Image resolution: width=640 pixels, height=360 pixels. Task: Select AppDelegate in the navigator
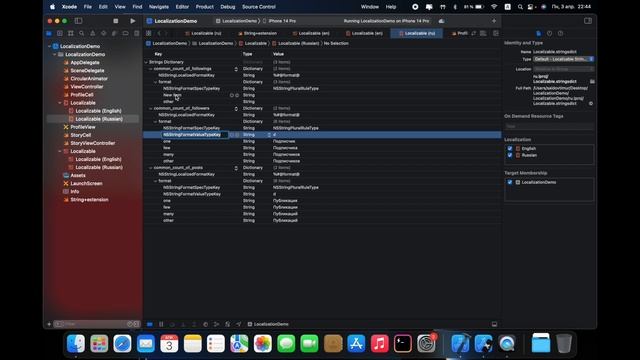point(85,63)
